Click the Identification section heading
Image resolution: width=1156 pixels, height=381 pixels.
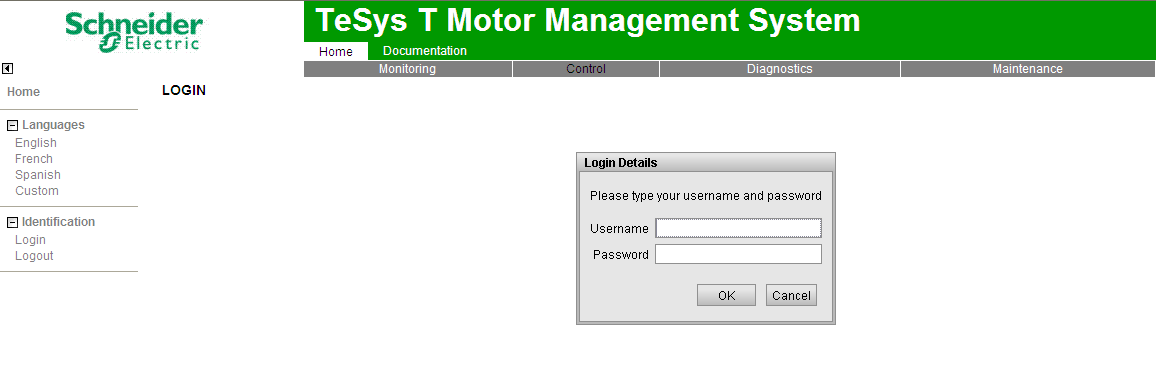(x=58, y=222)
